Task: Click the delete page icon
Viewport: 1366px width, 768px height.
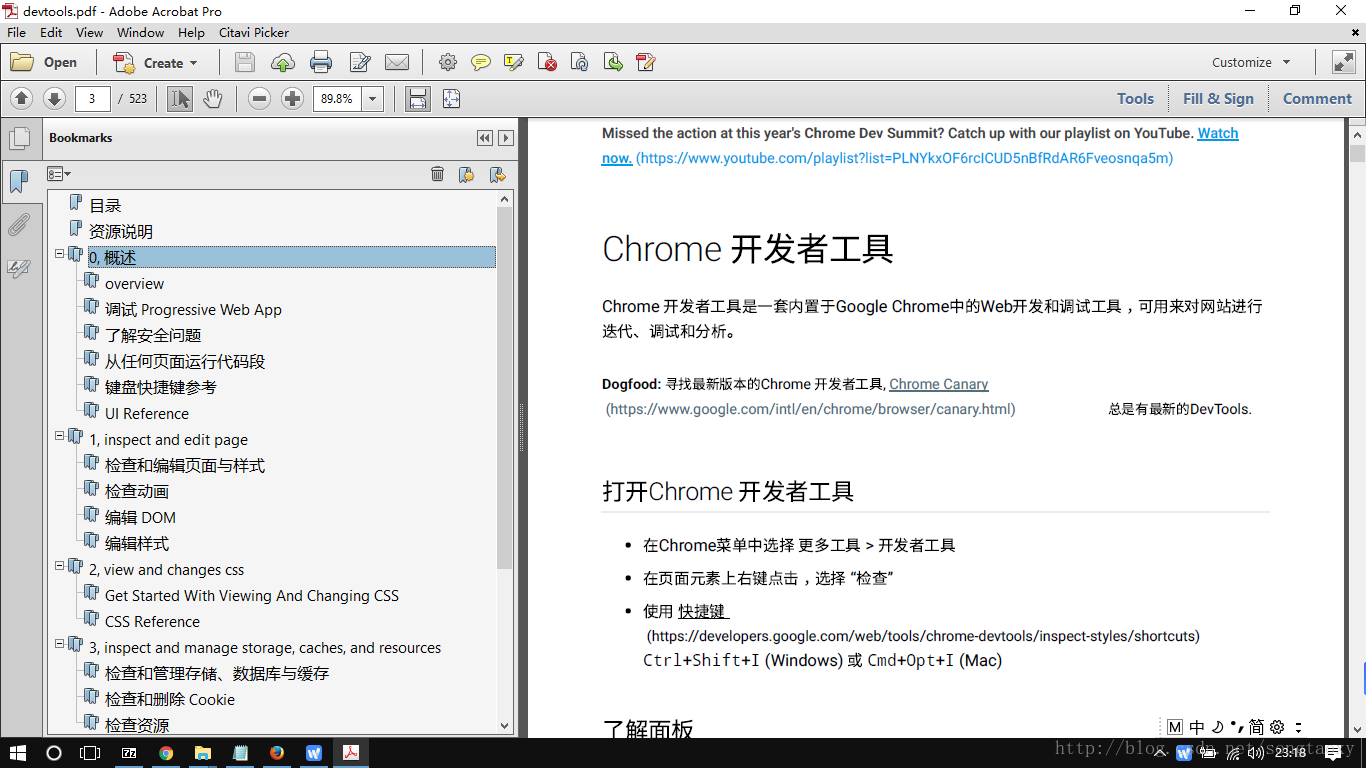Action: click(547, 62)
